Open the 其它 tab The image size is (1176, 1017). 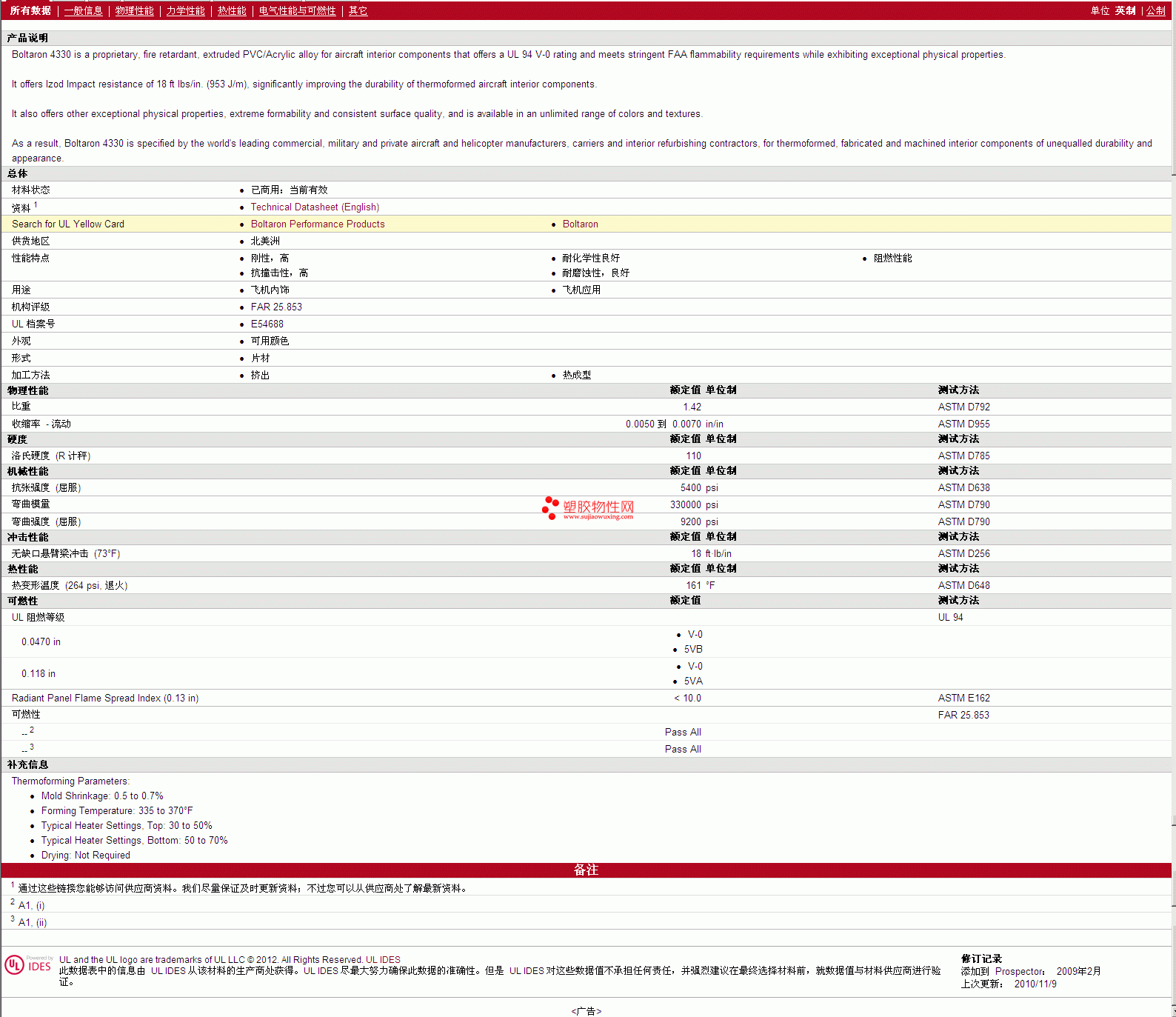358,10
